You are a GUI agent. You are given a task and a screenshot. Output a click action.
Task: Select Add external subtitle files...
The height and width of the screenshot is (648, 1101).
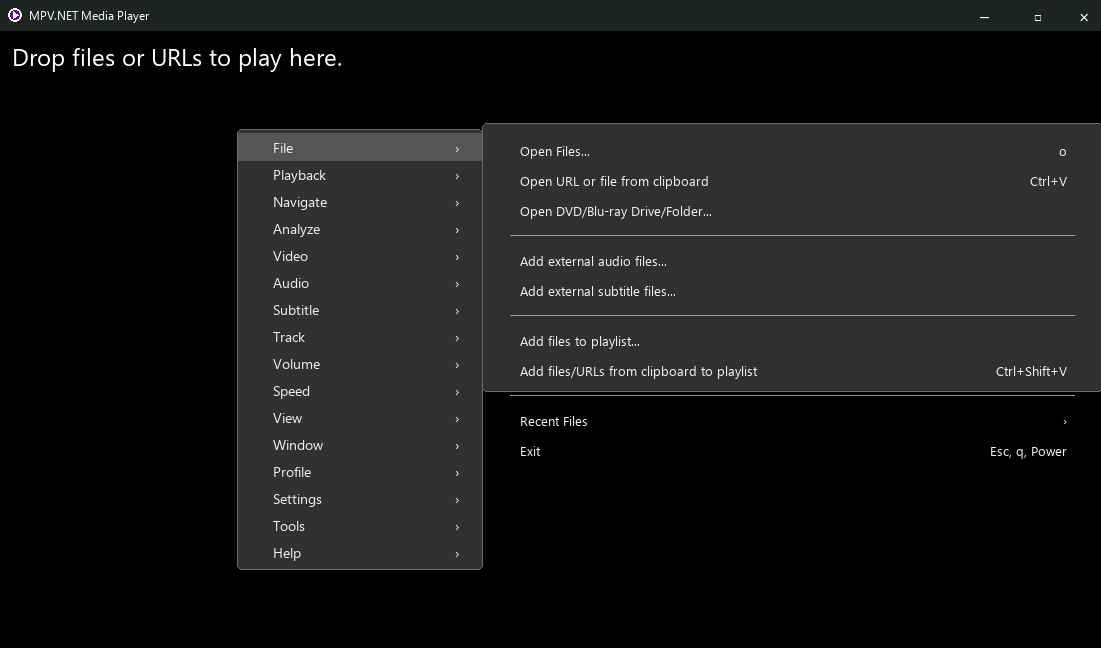pos(792,292)
